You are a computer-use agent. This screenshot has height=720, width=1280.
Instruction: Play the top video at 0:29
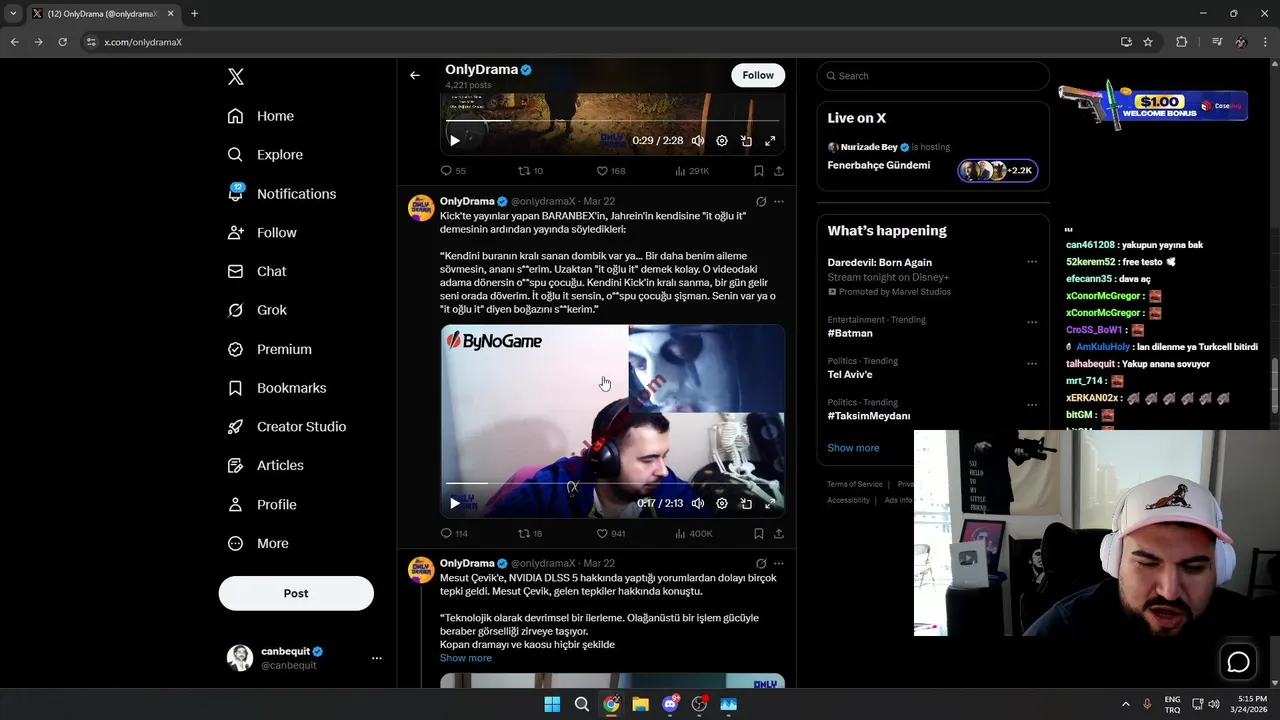point(454,141)
